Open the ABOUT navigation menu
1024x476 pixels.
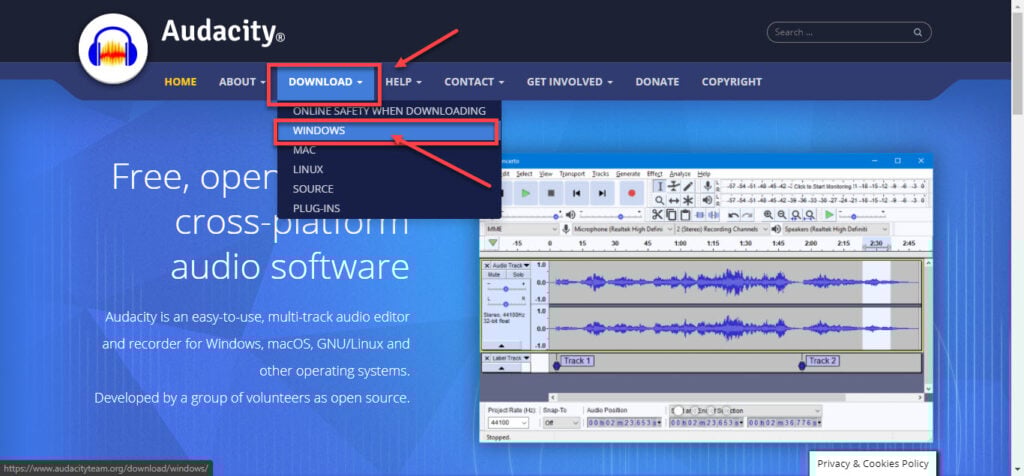click(242, 82)
